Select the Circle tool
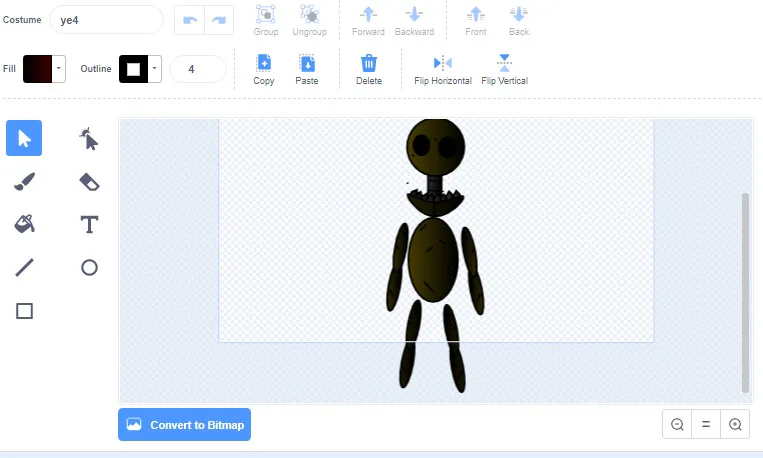This screenshot has height=458, width=763. click(89, 268)
